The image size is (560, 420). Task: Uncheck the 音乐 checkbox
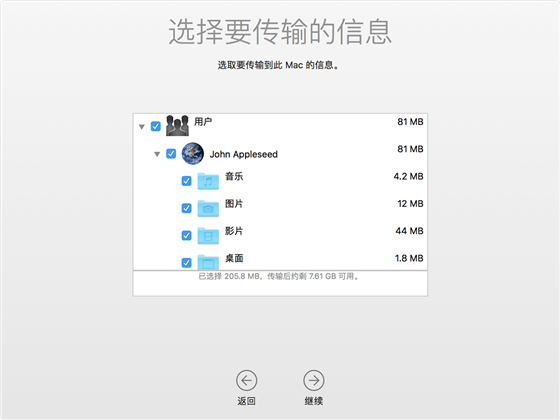186,181
